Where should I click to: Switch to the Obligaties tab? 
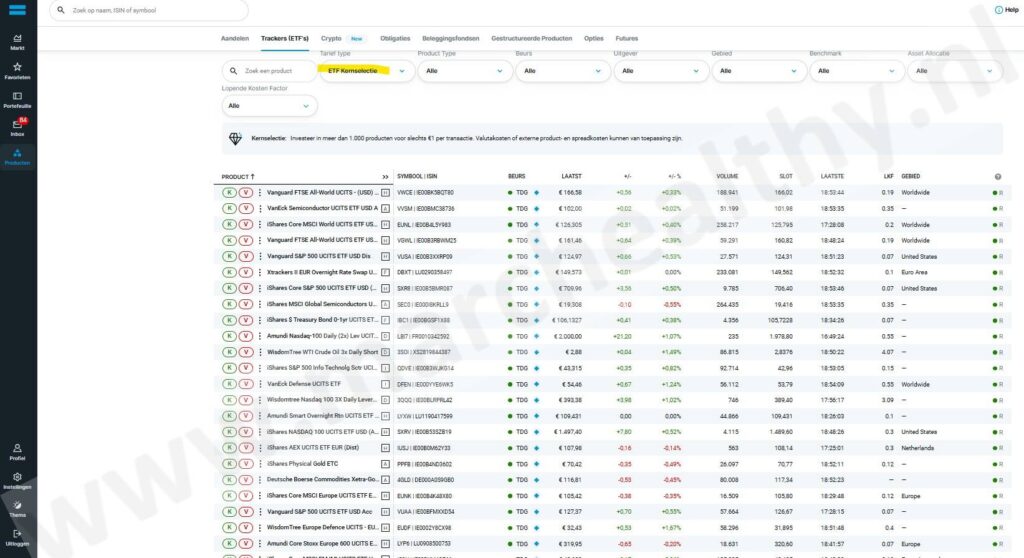pyautogui.click(x=395, y=39)
